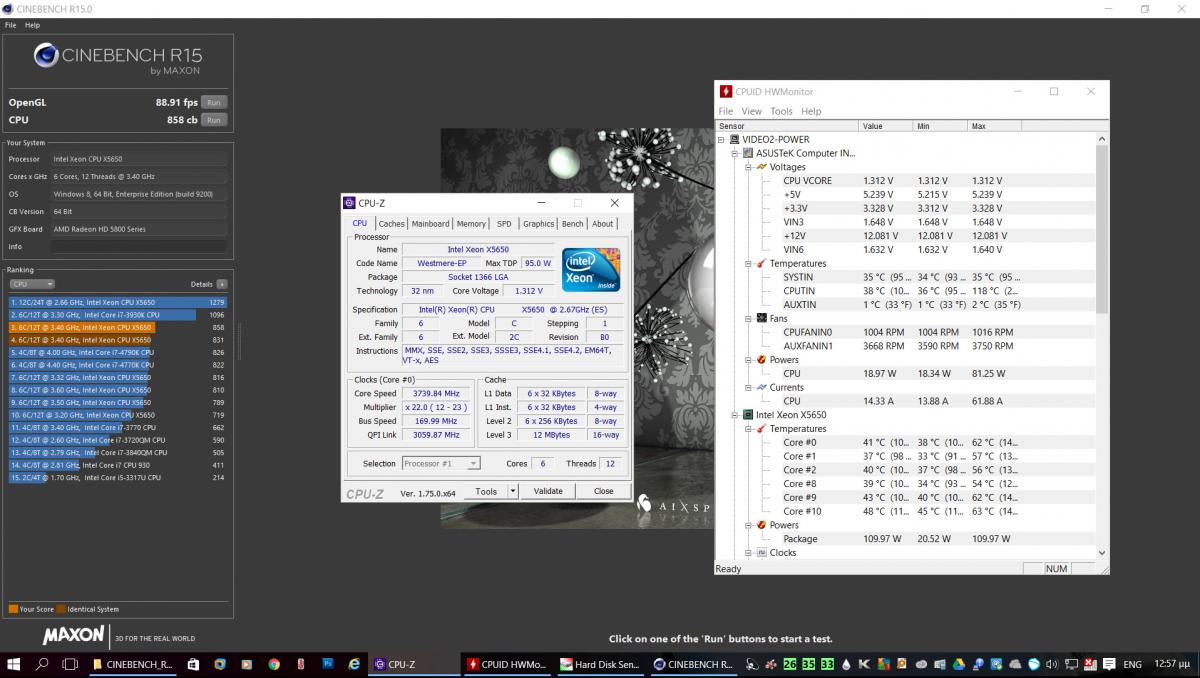The height and width of the screenshot is (678, 1200).
Task: Click the HWMonitor title bar app icon
Action: click(x=726, y=91)
